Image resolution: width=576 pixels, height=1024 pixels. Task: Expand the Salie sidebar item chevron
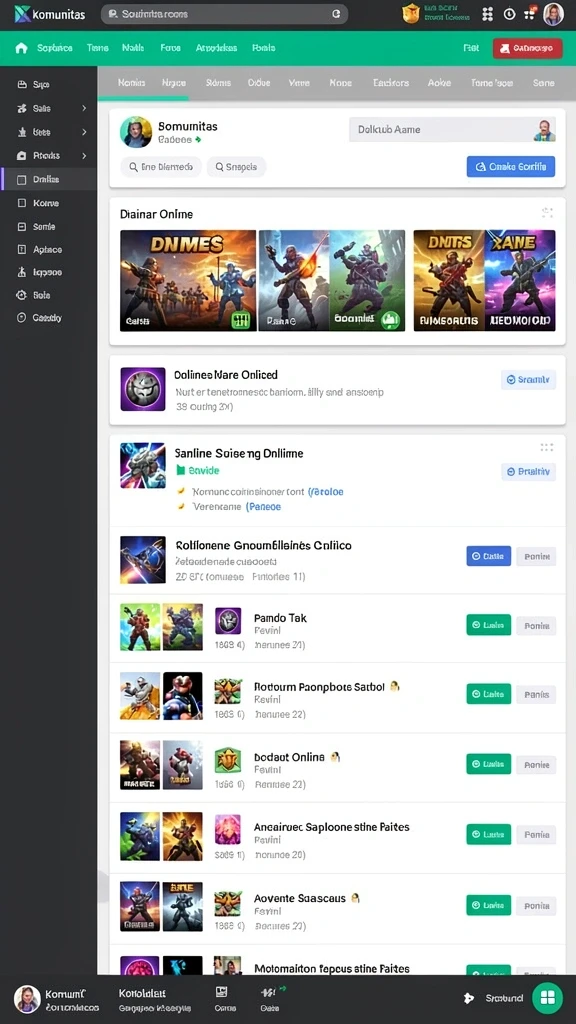point(84,108)
